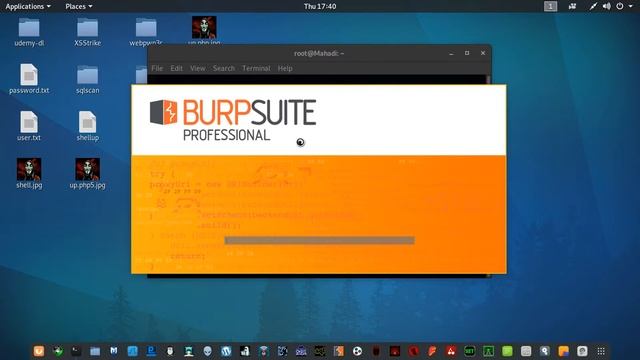Open Terminal menu in terminal window

256,68
